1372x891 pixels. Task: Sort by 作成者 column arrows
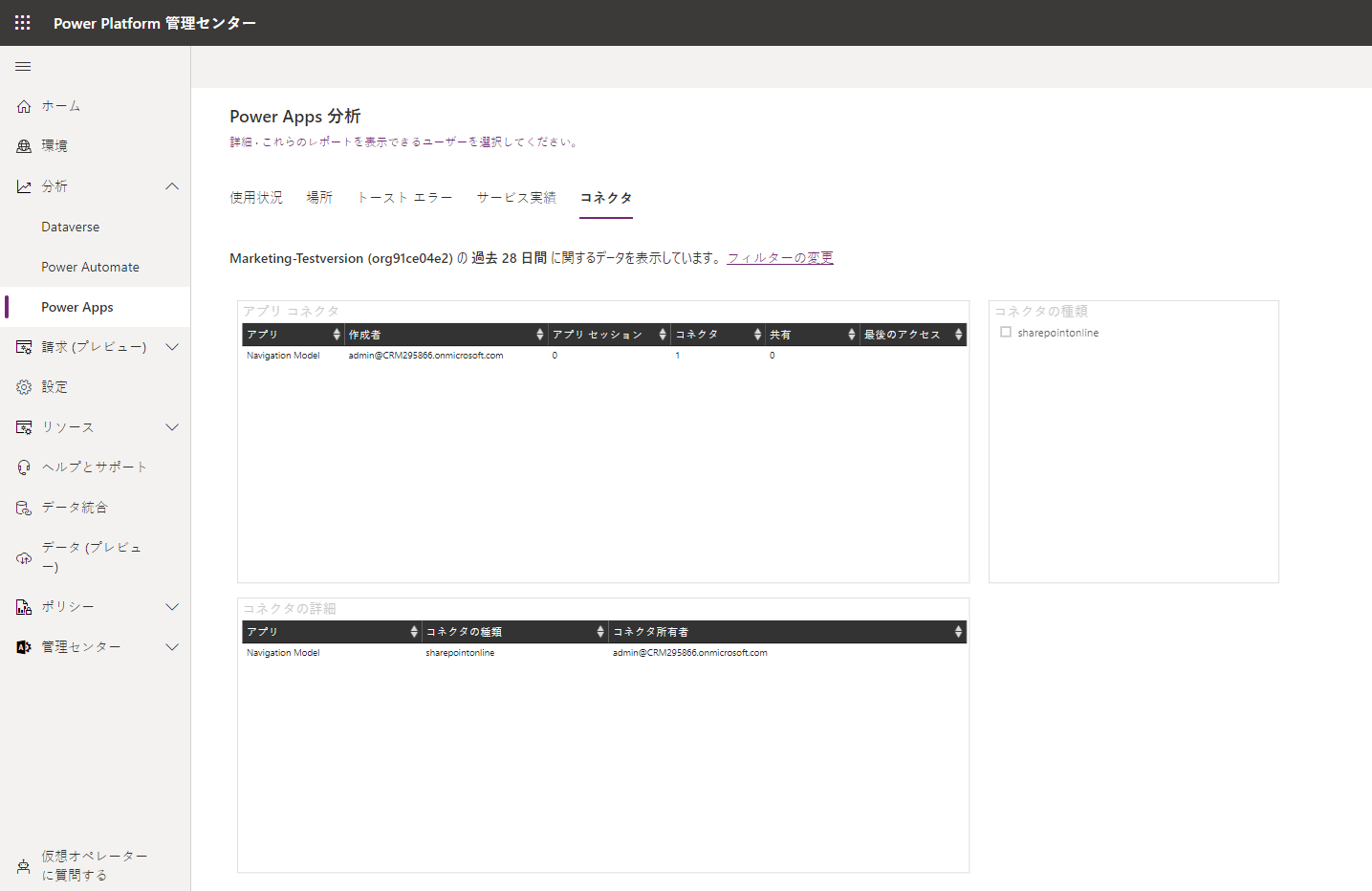tap(540, 335)
